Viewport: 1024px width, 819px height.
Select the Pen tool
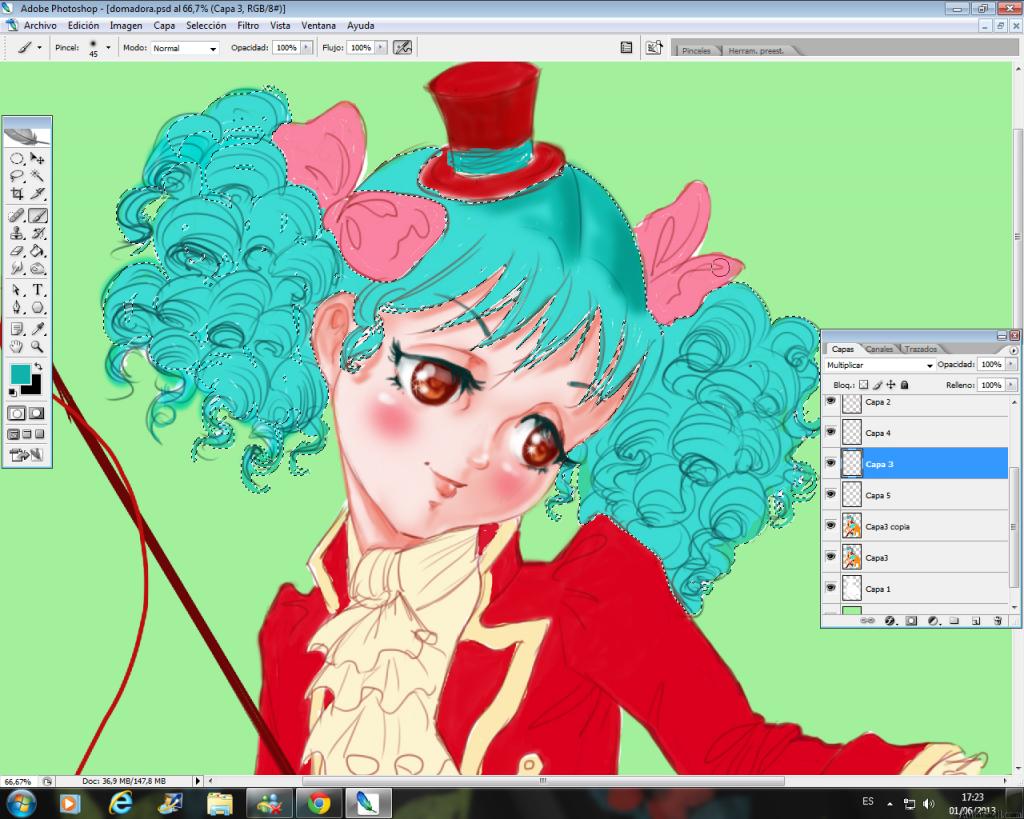pyautogui.click(x=17, y=308)
